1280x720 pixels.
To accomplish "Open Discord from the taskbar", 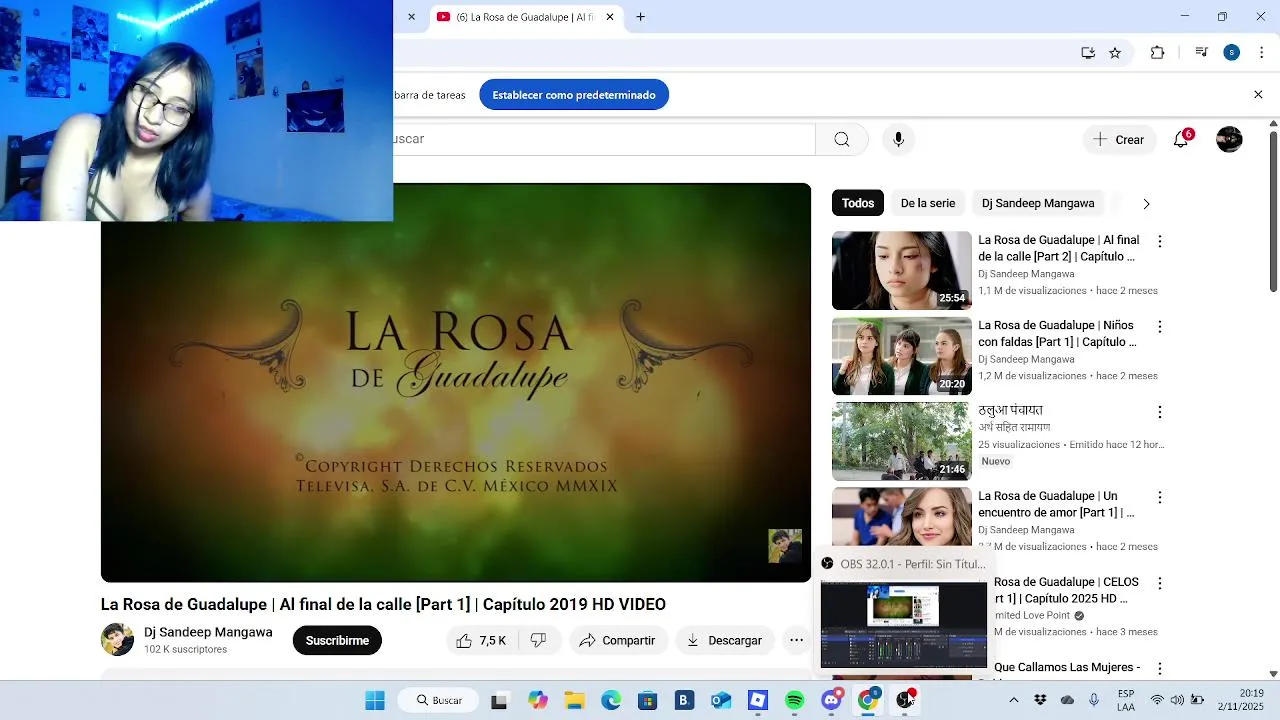I will (x=831, y=700).
